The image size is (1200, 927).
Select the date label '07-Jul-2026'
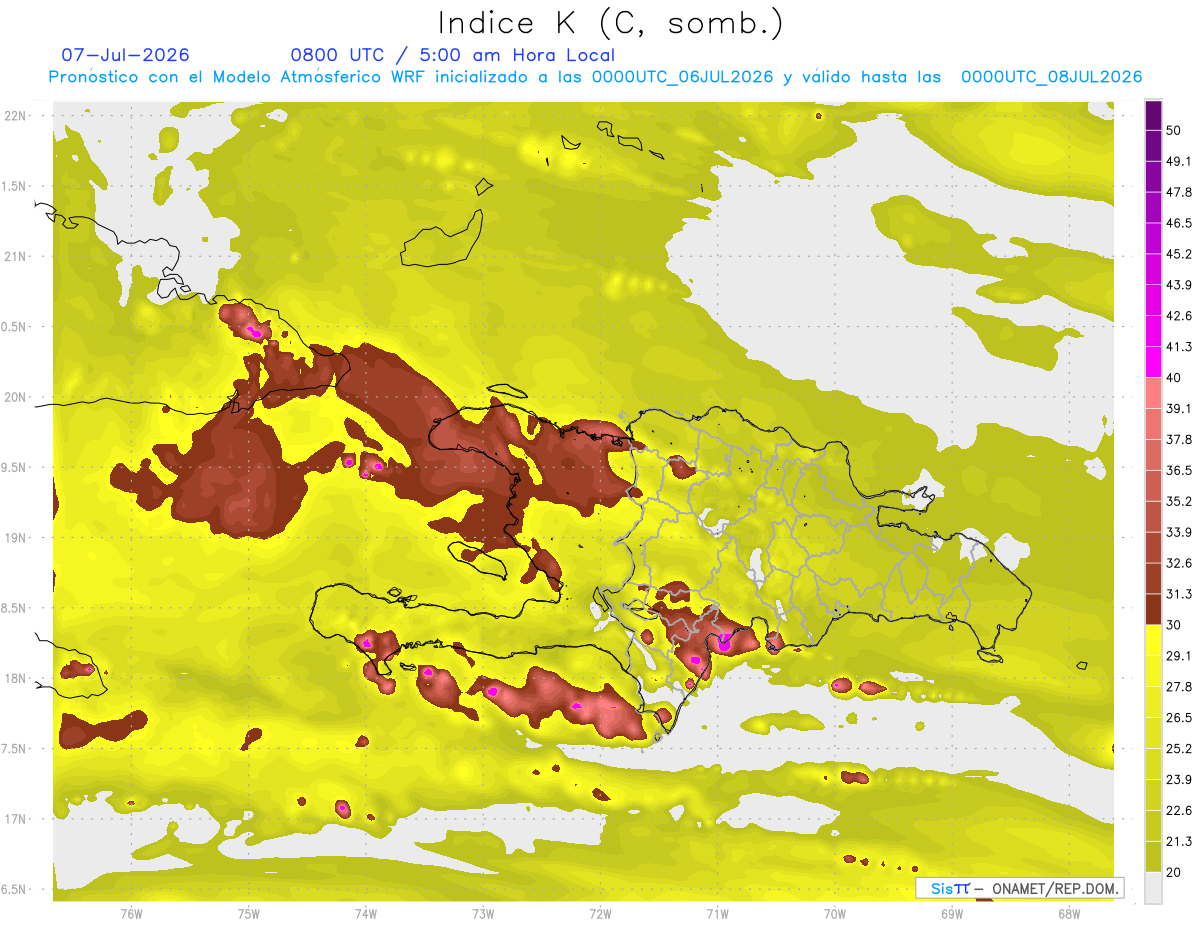click(x=125, y=55)
